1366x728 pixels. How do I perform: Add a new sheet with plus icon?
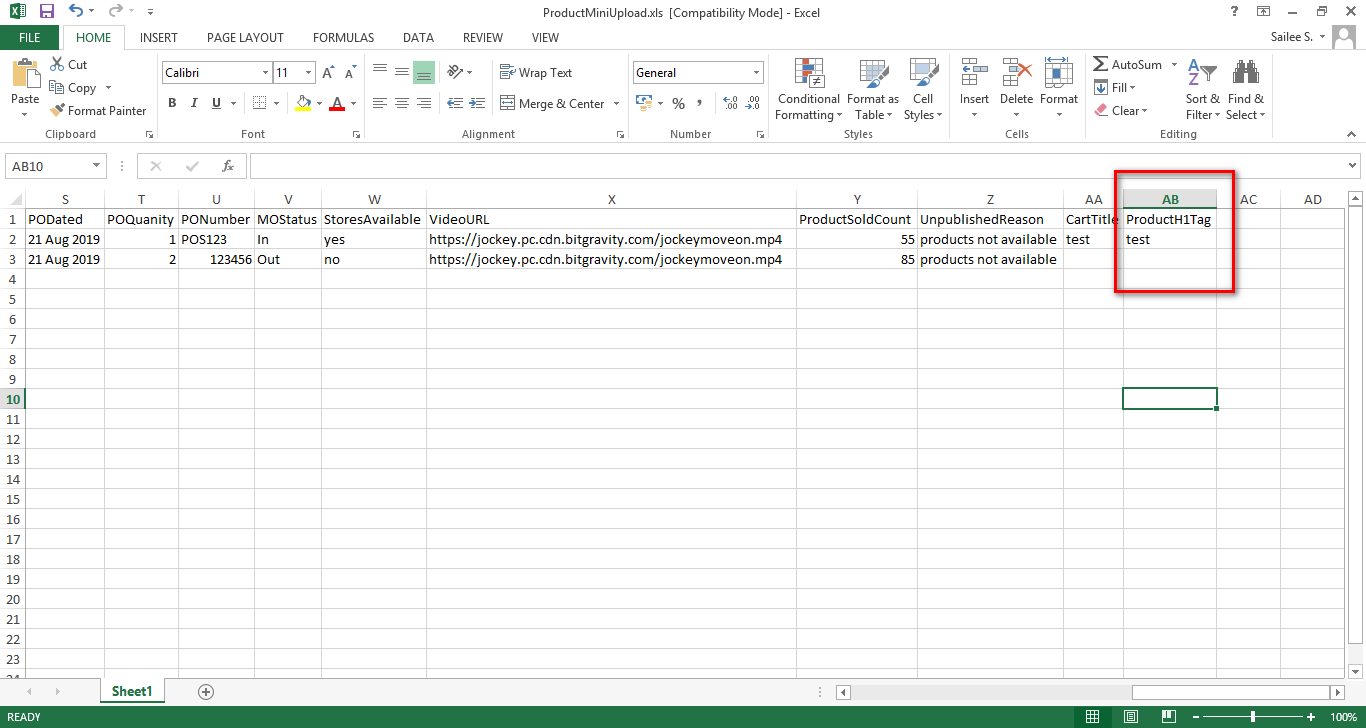tap(206, 692)
